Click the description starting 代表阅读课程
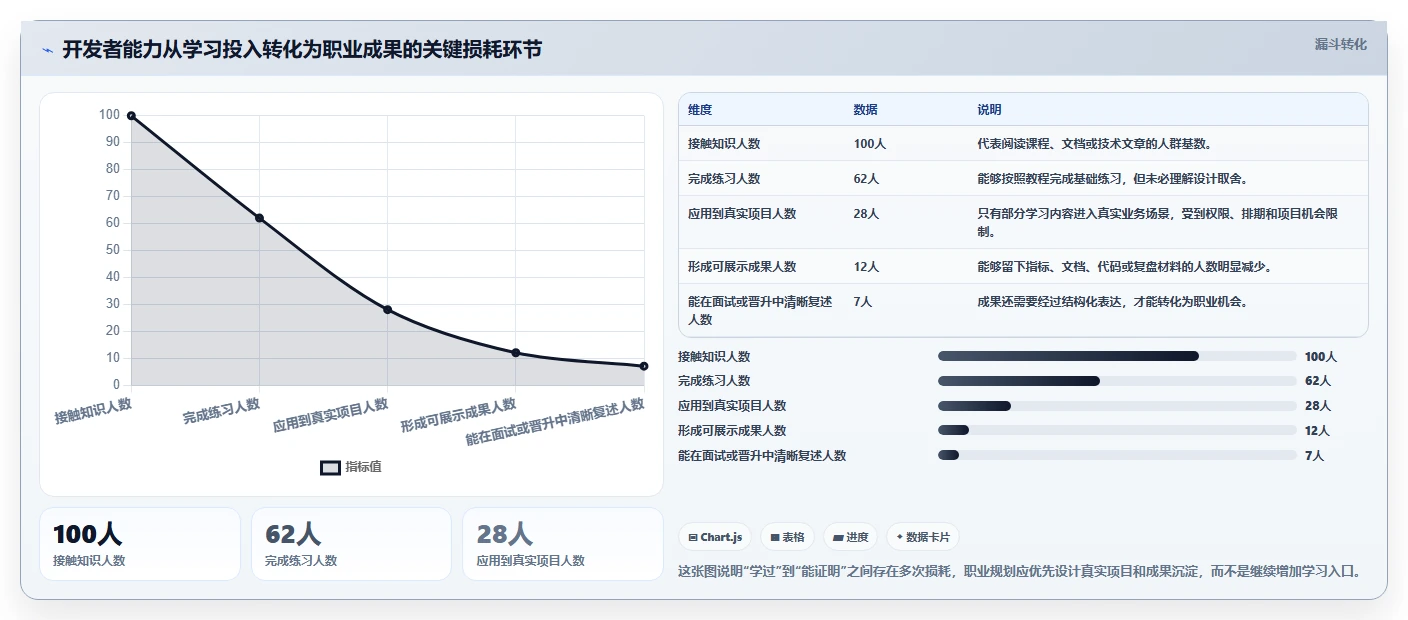 (x=1095, y=144)
